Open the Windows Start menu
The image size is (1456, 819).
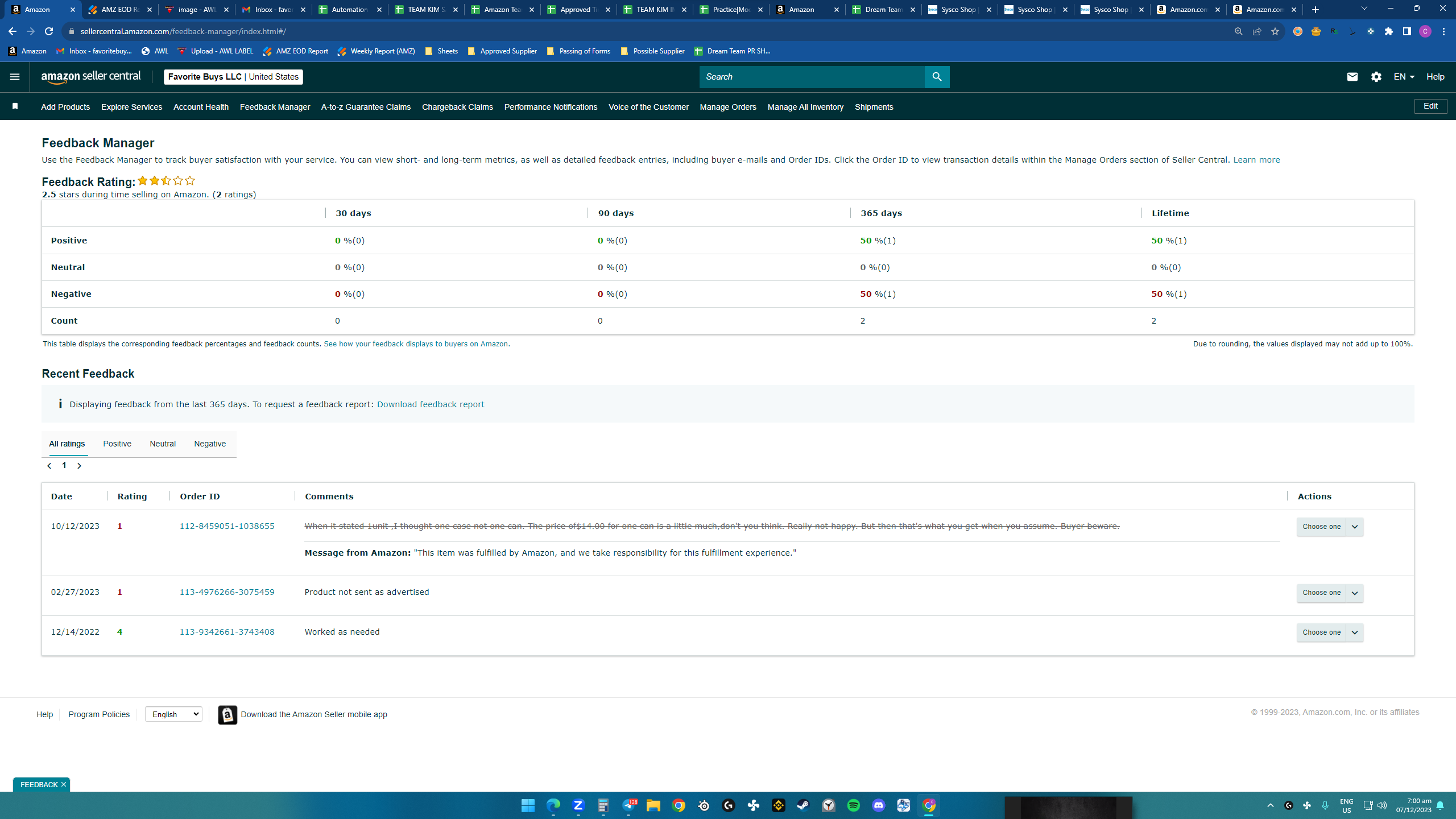tap(528, 805)
